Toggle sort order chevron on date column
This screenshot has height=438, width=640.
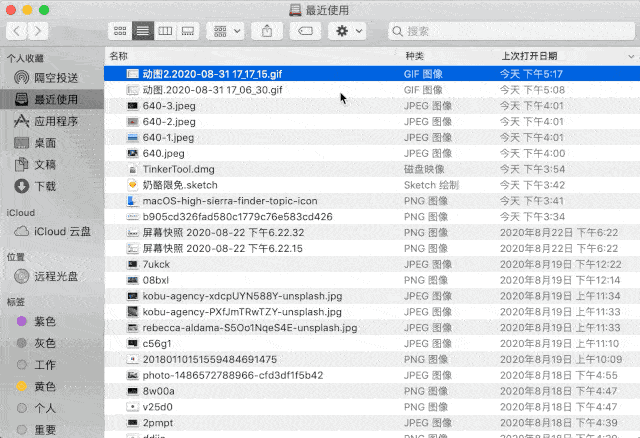[631, 56]
